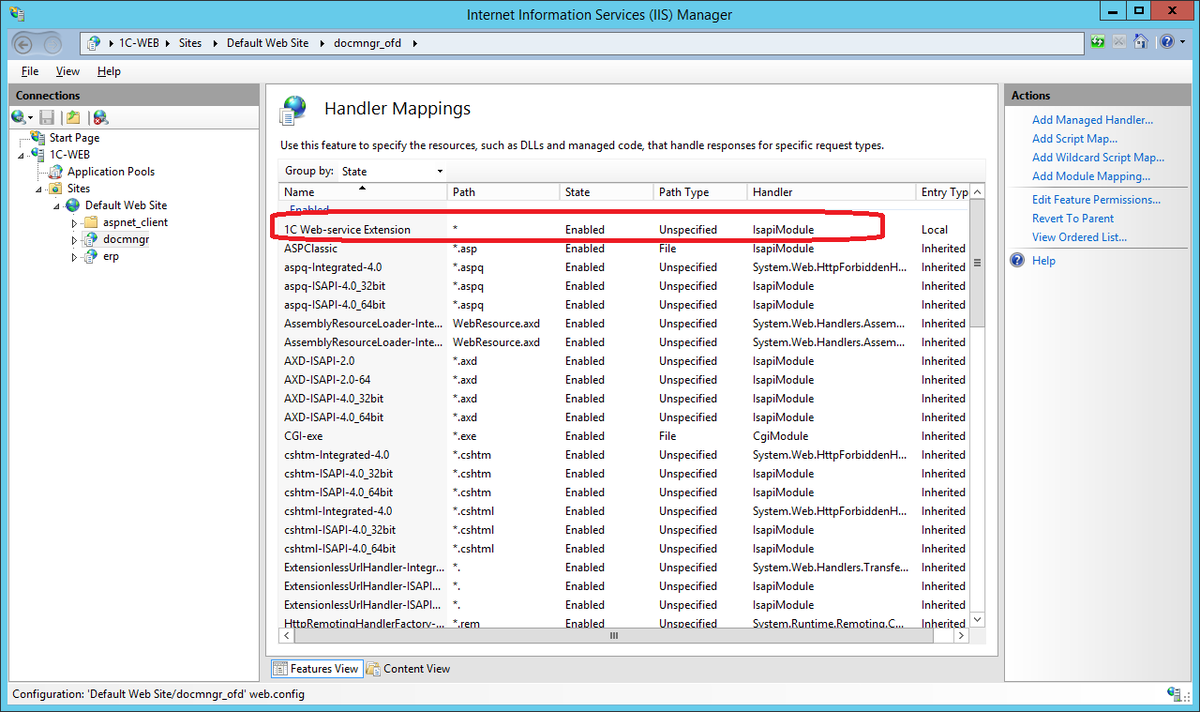Click Revert To Parent link
This screenshot has height=712, width=1200.
pyautogui.click(x=1073, y=218)
